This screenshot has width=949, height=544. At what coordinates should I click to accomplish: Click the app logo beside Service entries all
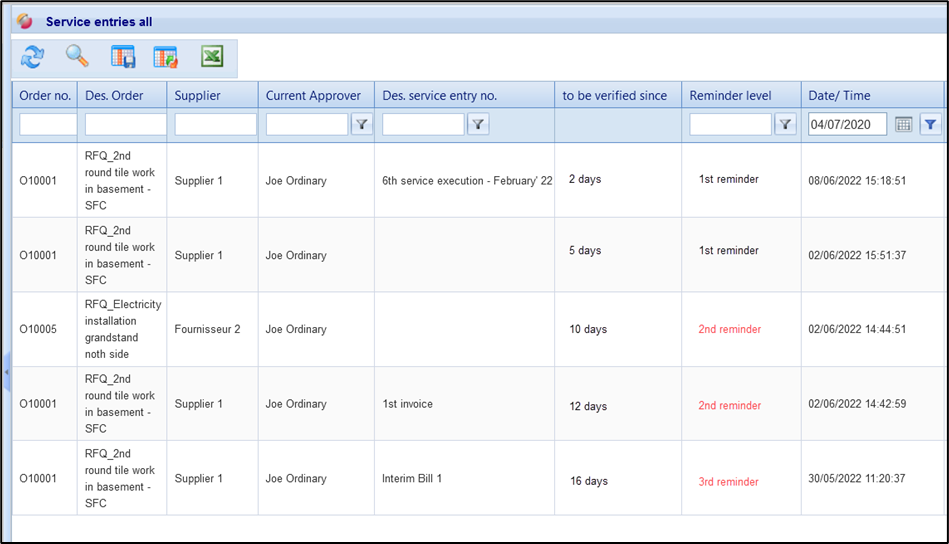tap(25, 21)
